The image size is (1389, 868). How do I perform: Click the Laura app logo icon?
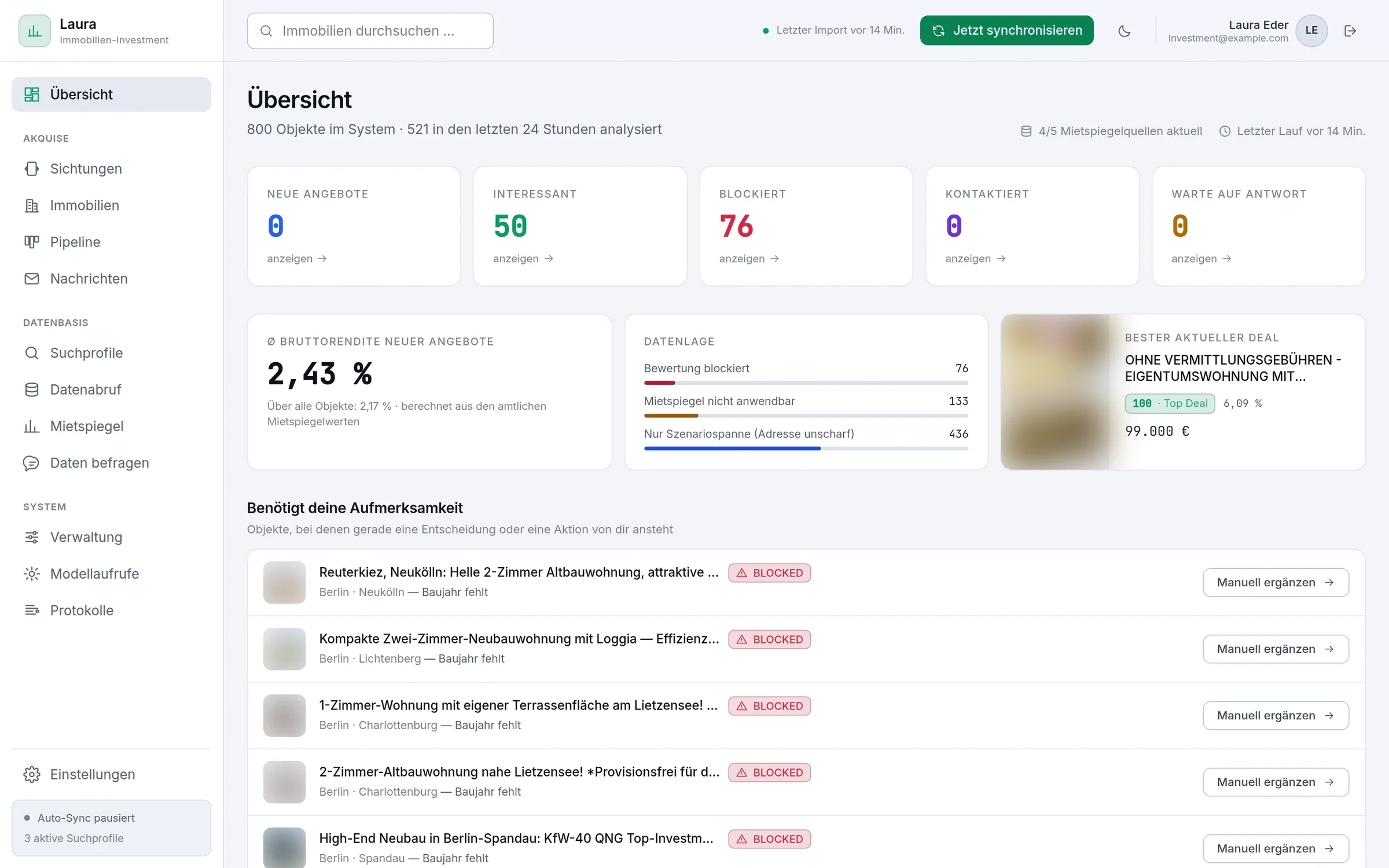coord(35,31)
